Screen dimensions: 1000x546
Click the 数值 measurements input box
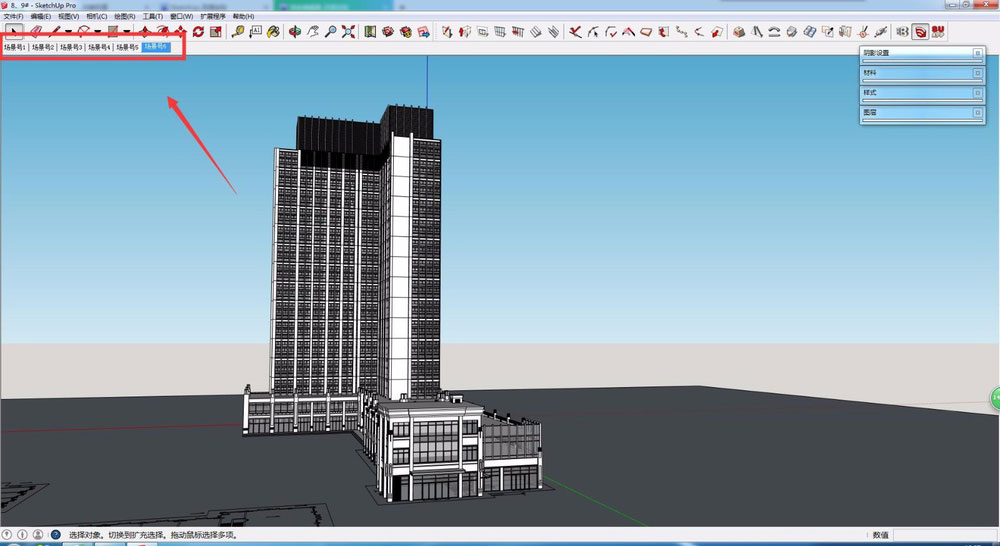coord(944,535)
